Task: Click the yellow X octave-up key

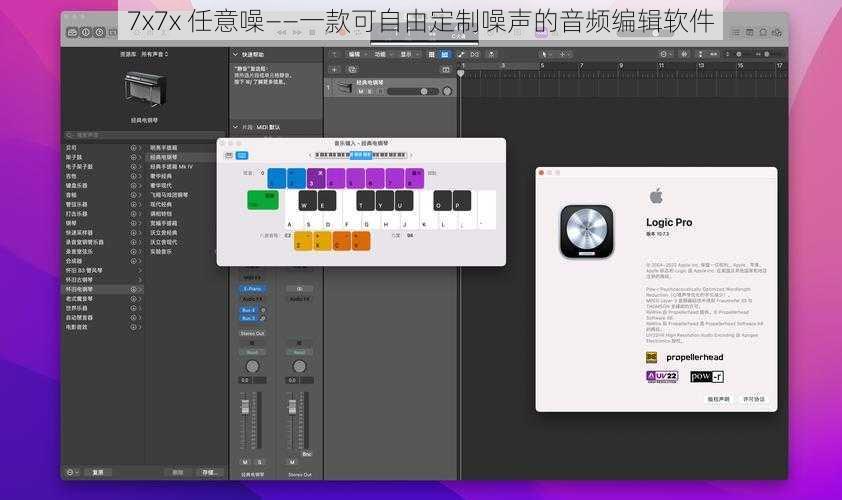Action: 322,241
